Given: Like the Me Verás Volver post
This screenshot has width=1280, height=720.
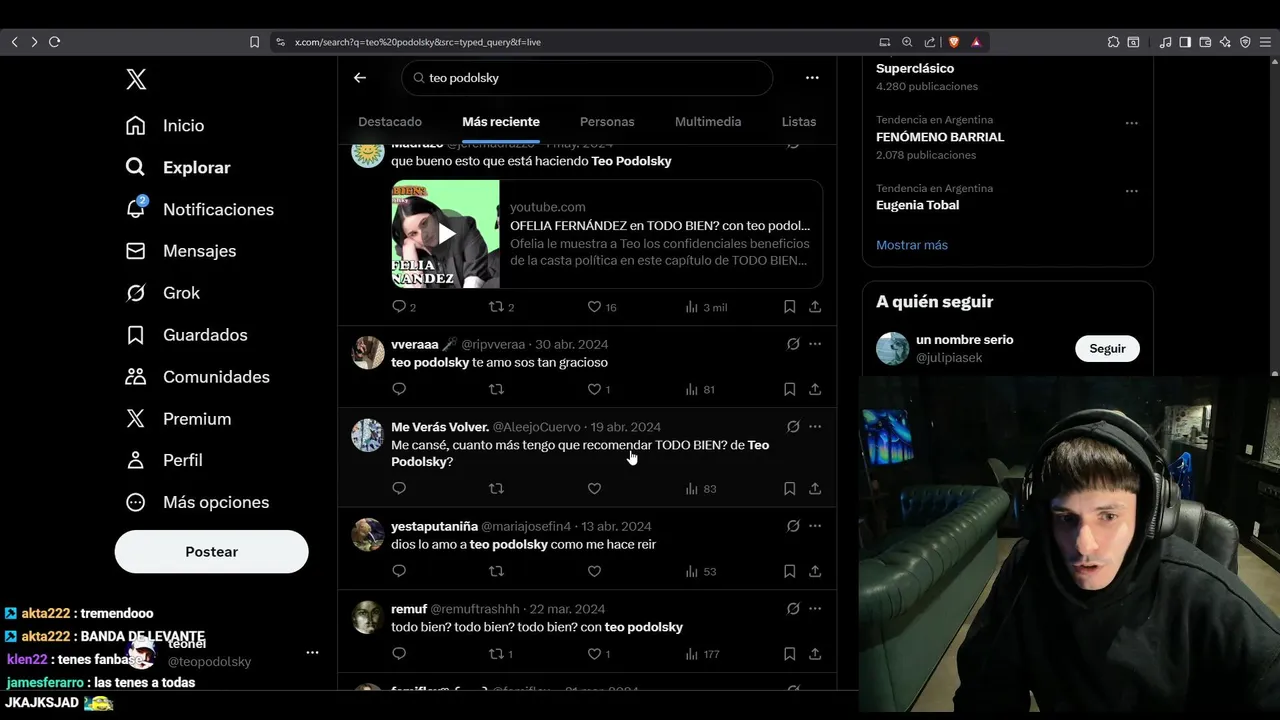Looking at the screenshot, I should pos(594,489).
